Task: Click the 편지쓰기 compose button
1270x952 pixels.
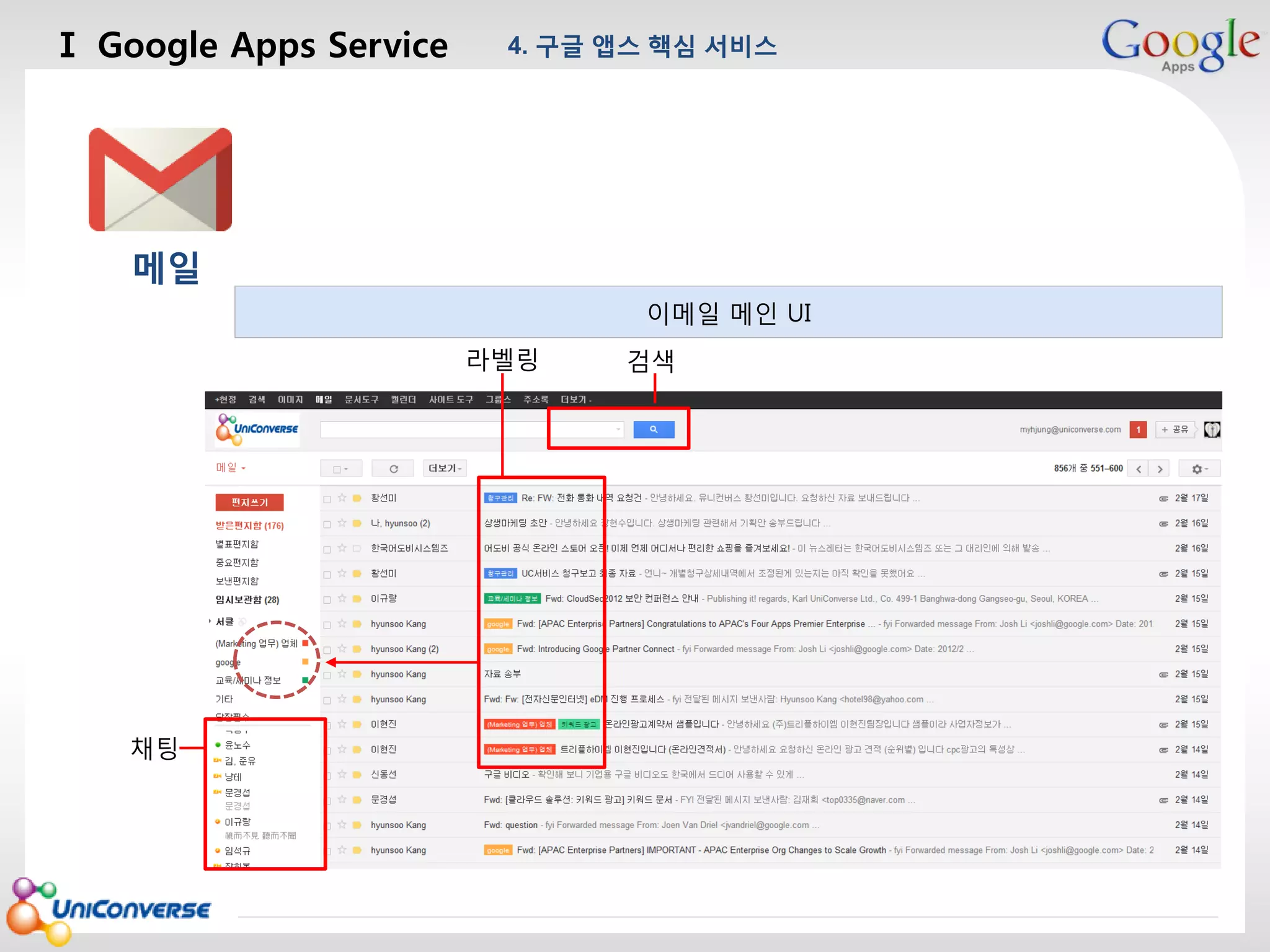Action: point(249,502)
